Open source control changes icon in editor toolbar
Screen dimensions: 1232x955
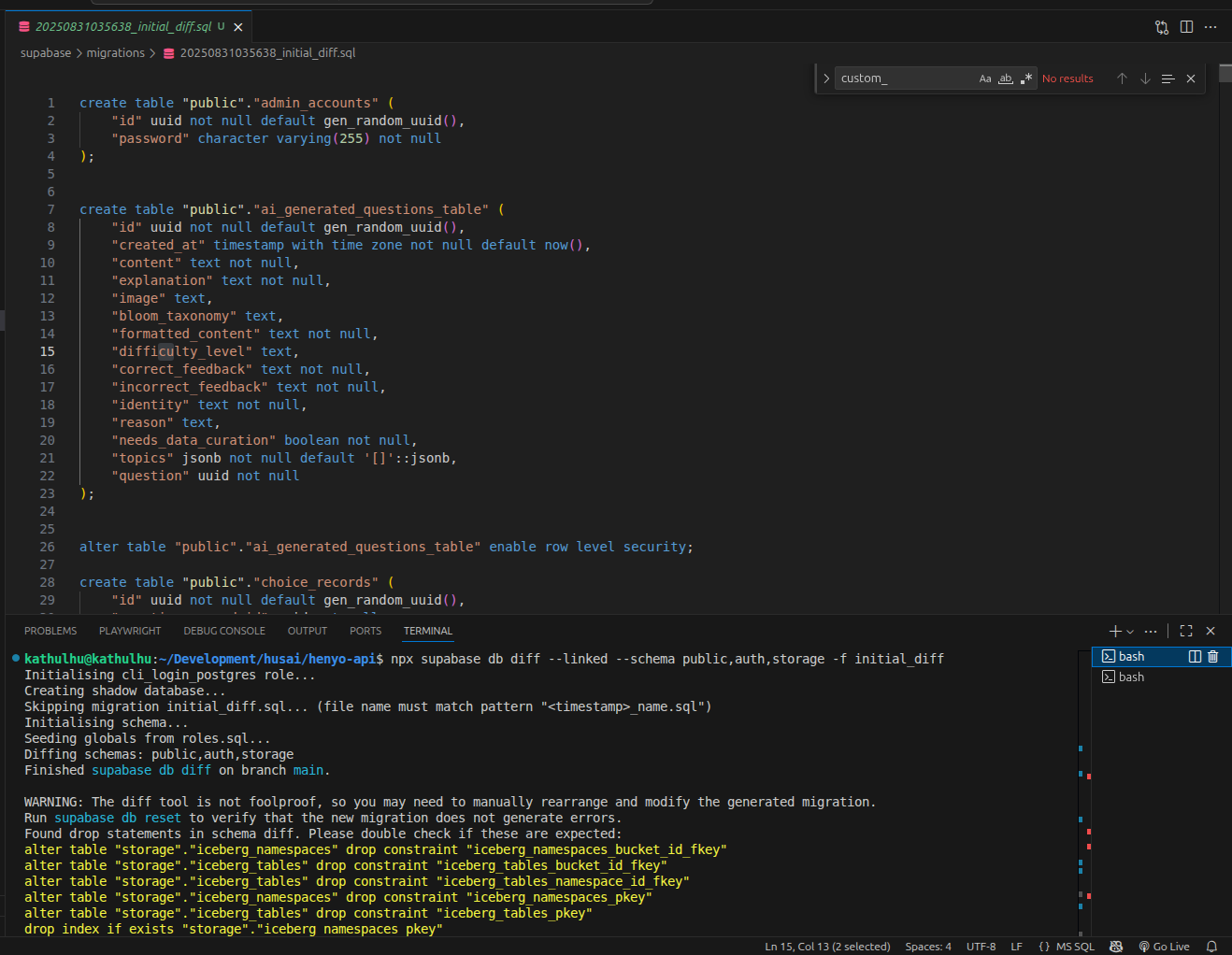(1162, 27)
